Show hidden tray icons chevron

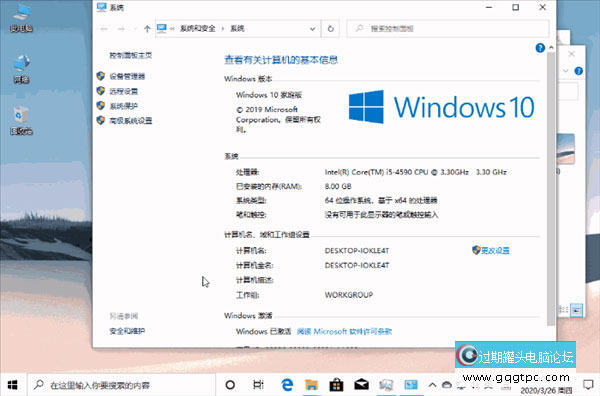432,385
